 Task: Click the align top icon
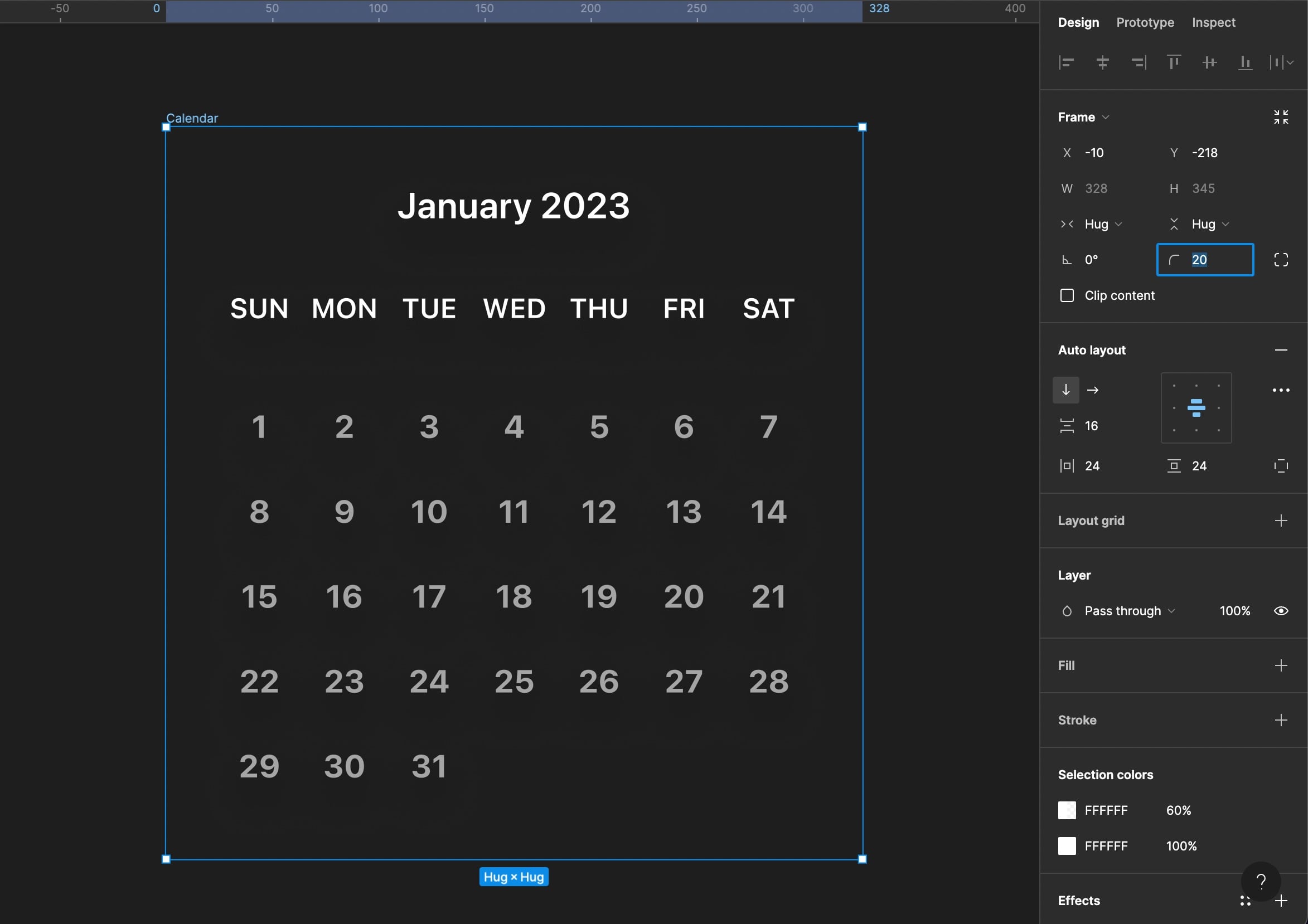(x=1174, y=62)
